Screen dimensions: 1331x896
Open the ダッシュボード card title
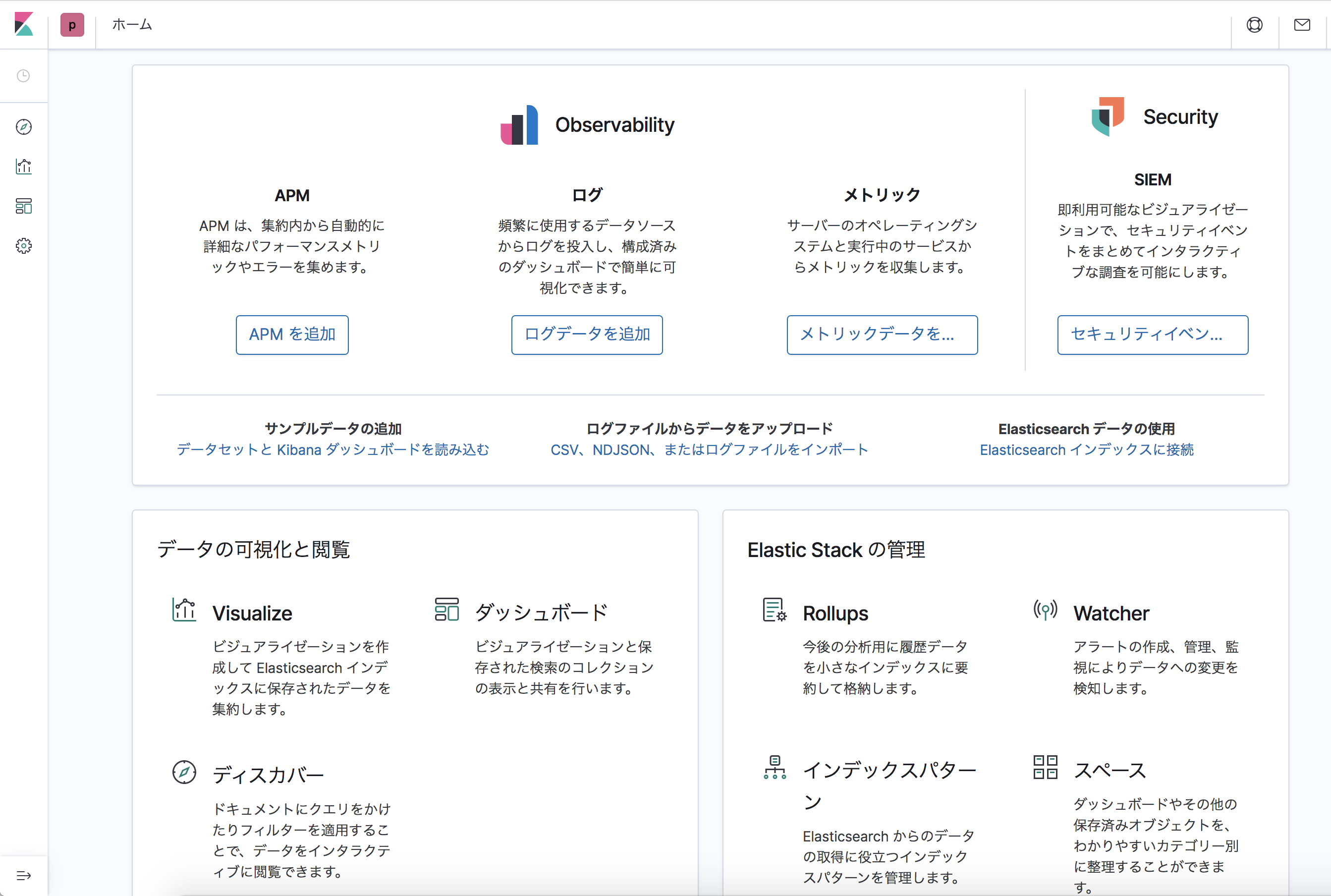click(541, 613)
